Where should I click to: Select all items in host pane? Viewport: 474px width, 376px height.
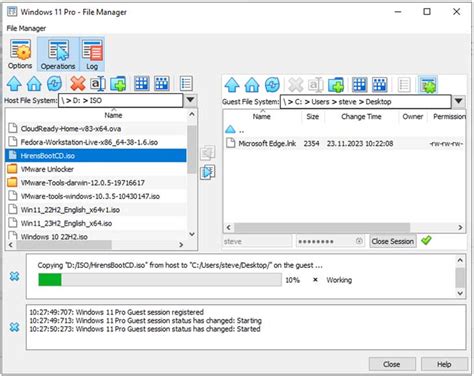[142, 84]
